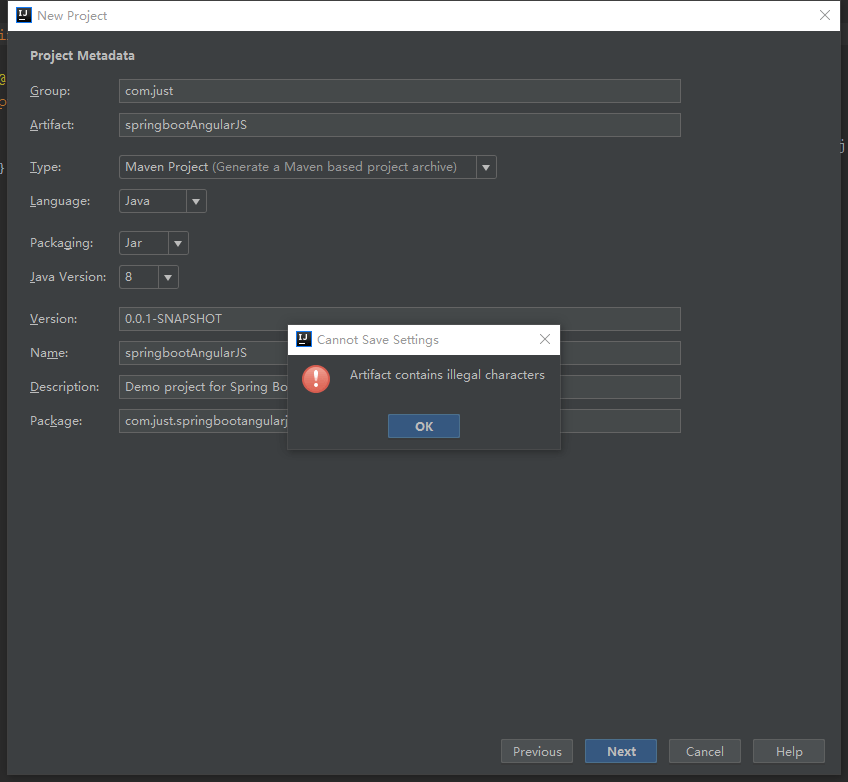
Task: Select the Artifact field containing springbootAngularJS
Action: pyautogui.click(x=399, y=124)
